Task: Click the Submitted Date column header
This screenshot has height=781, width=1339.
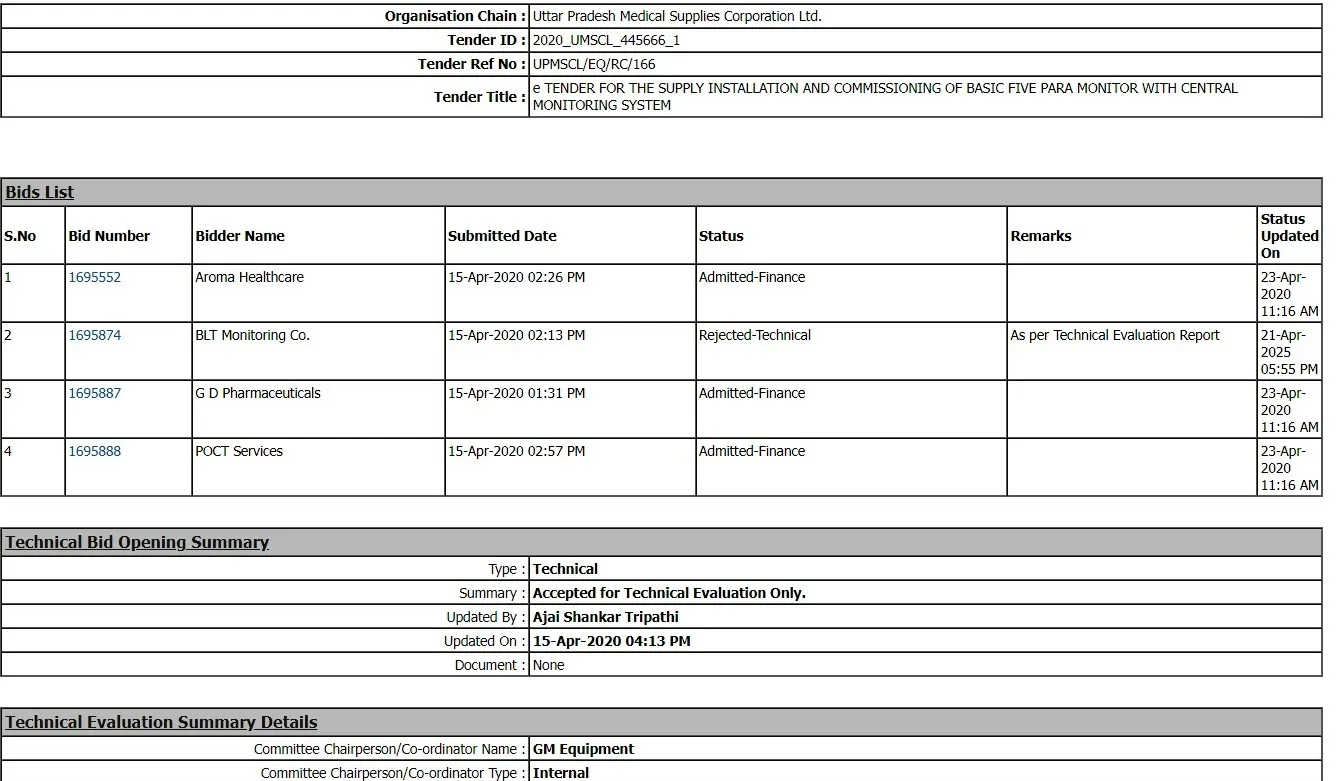Action: (x=502, y=237)
